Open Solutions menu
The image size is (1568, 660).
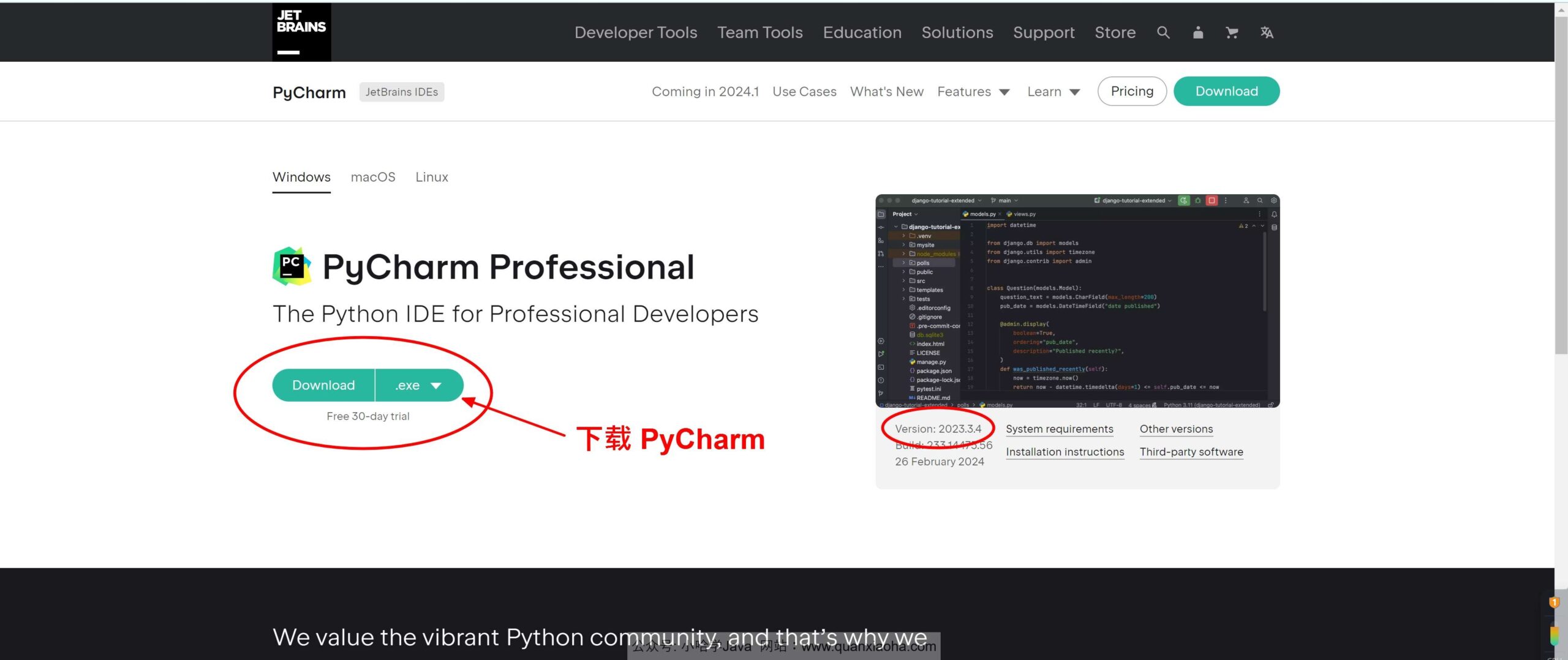(957, 32)
